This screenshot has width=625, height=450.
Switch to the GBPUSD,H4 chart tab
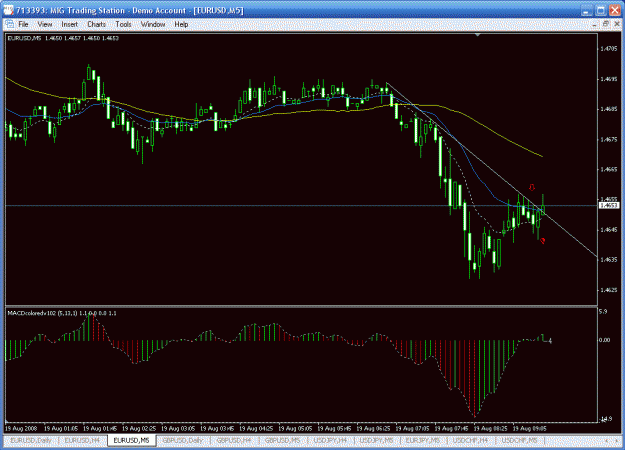coord(234,440)
